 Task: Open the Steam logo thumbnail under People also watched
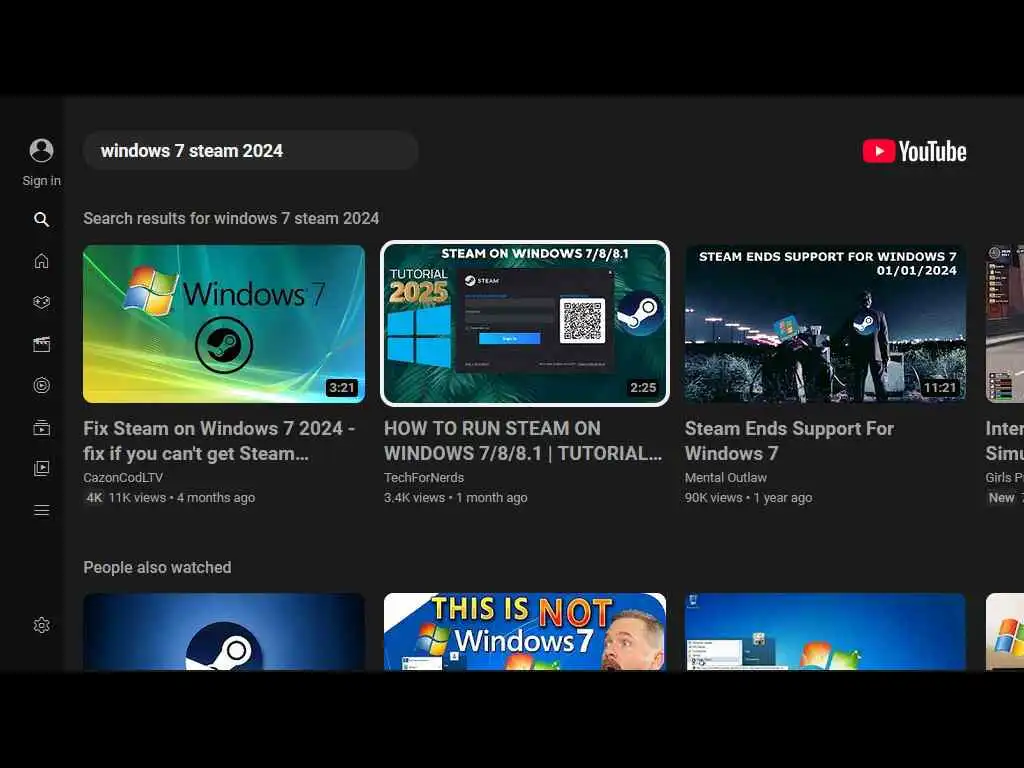click(224, 632)
